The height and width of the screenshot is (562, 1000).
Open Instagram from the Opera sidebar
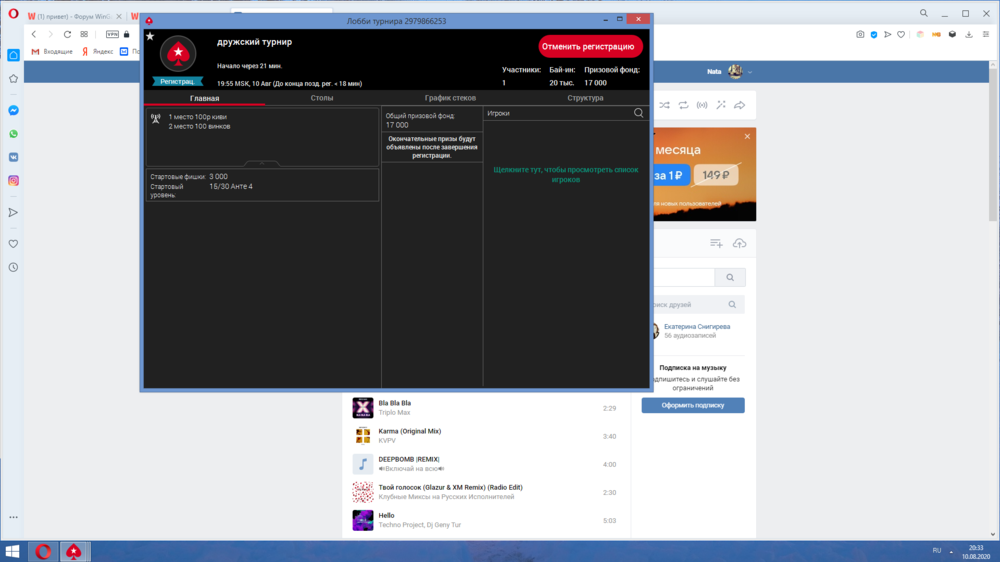[x=14, y=181]
